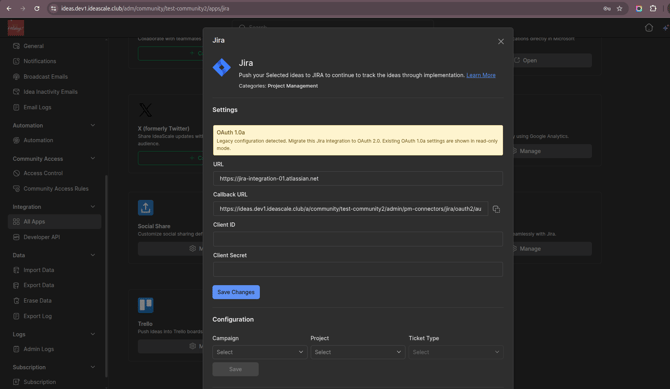
Task: Click the home icon in top bar
Action: 649,28
